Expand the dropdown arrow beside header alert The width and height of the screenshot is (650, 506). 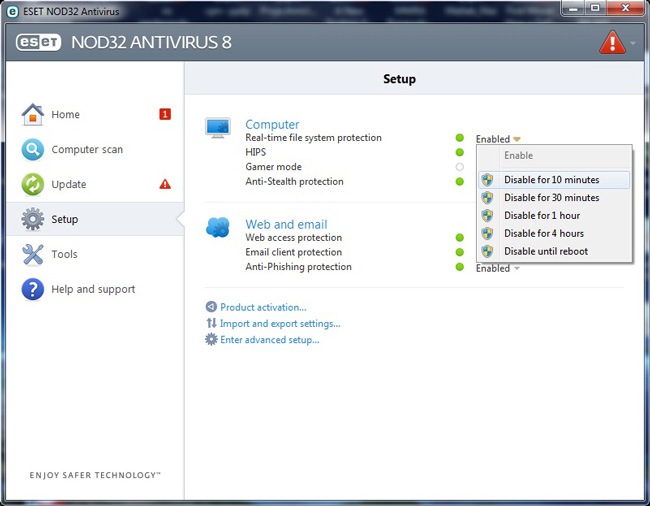click(633, 43)
